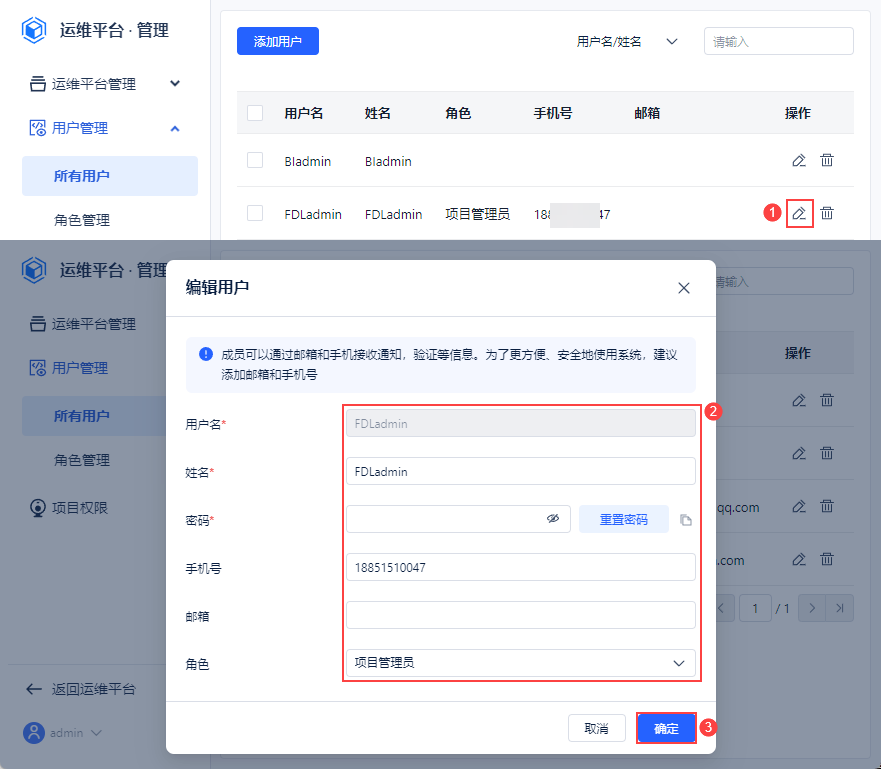Click the 手机号 column header
Image resolution: width=881 pixels, height=769 pixels.
553,113
